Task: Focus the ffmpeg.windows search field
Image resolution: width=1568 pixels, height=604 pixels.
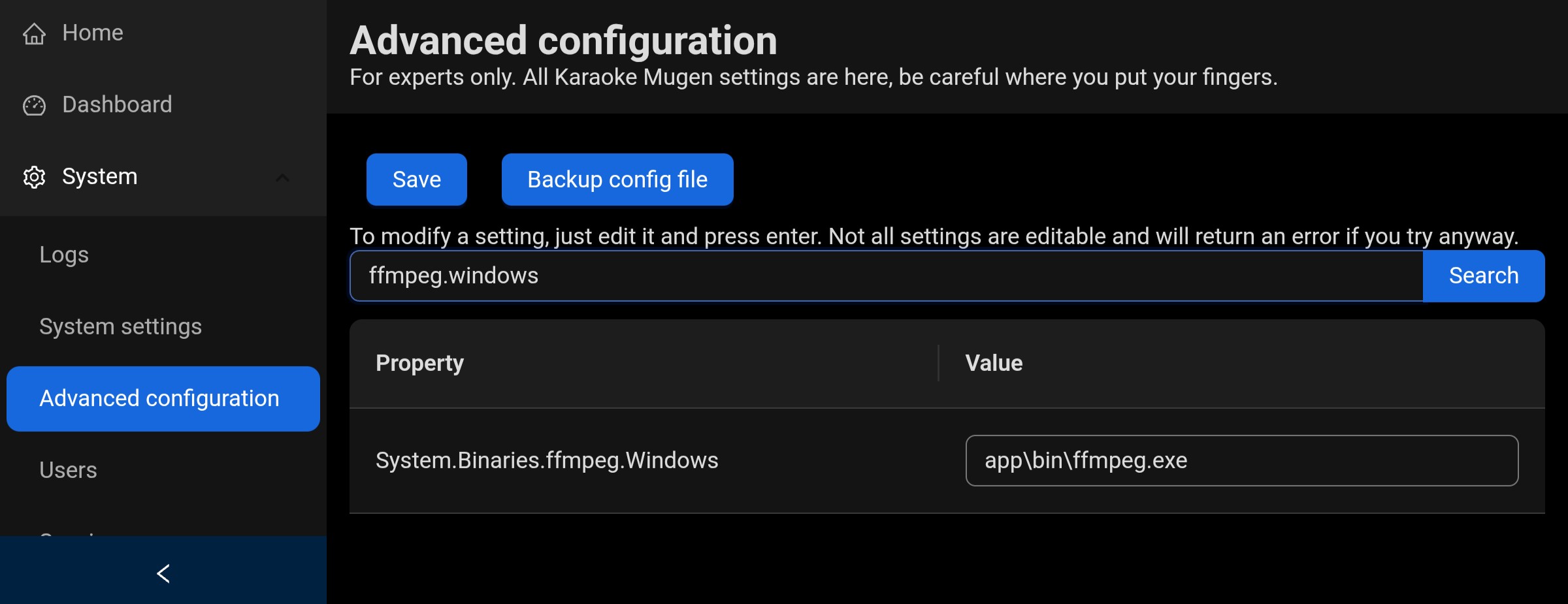Action: (887, 276)
